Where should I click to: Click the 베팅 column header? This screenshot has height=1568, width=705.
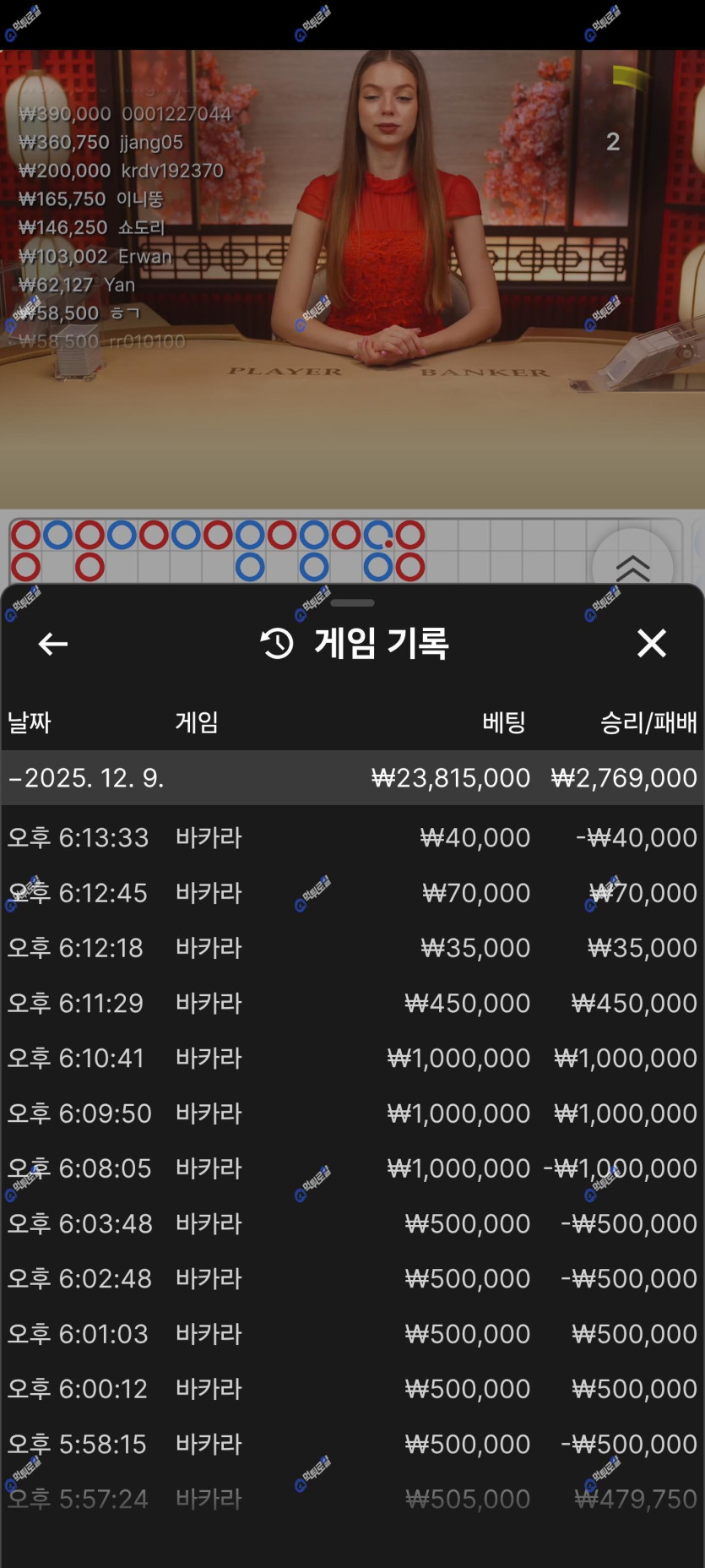[504, 722]
